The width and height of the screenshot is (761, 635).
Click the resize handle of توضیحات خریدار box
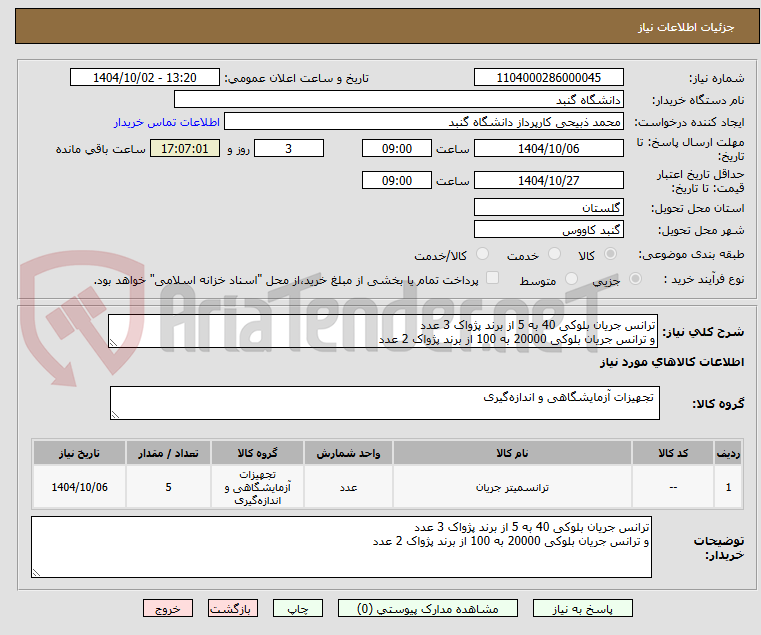pos(36,573)
